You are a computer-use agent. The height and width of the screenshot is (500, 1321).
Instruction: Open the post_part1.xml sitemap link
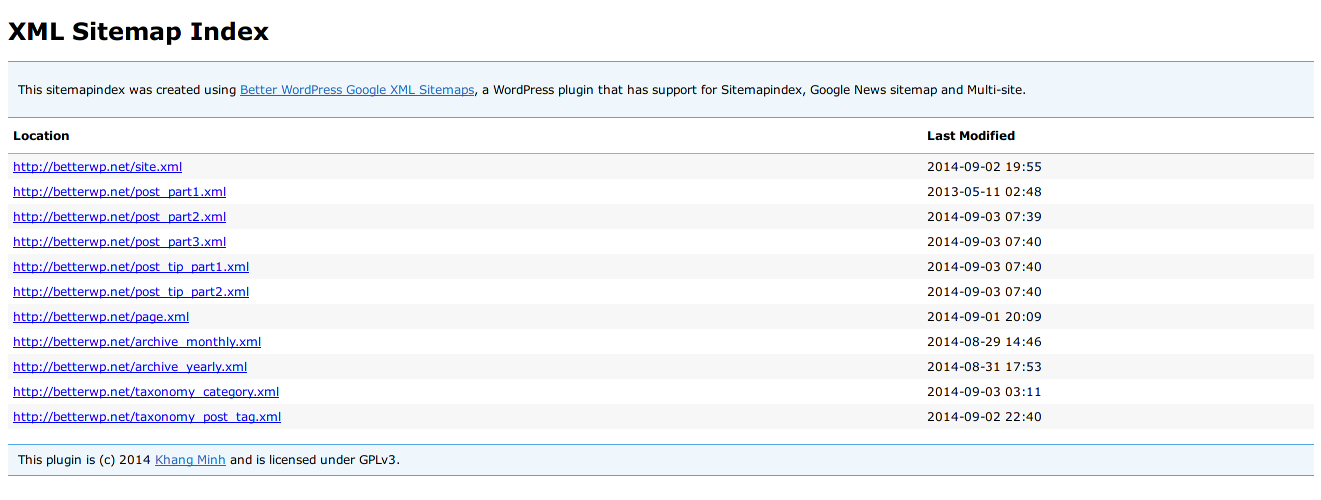(x=119, y=192)
